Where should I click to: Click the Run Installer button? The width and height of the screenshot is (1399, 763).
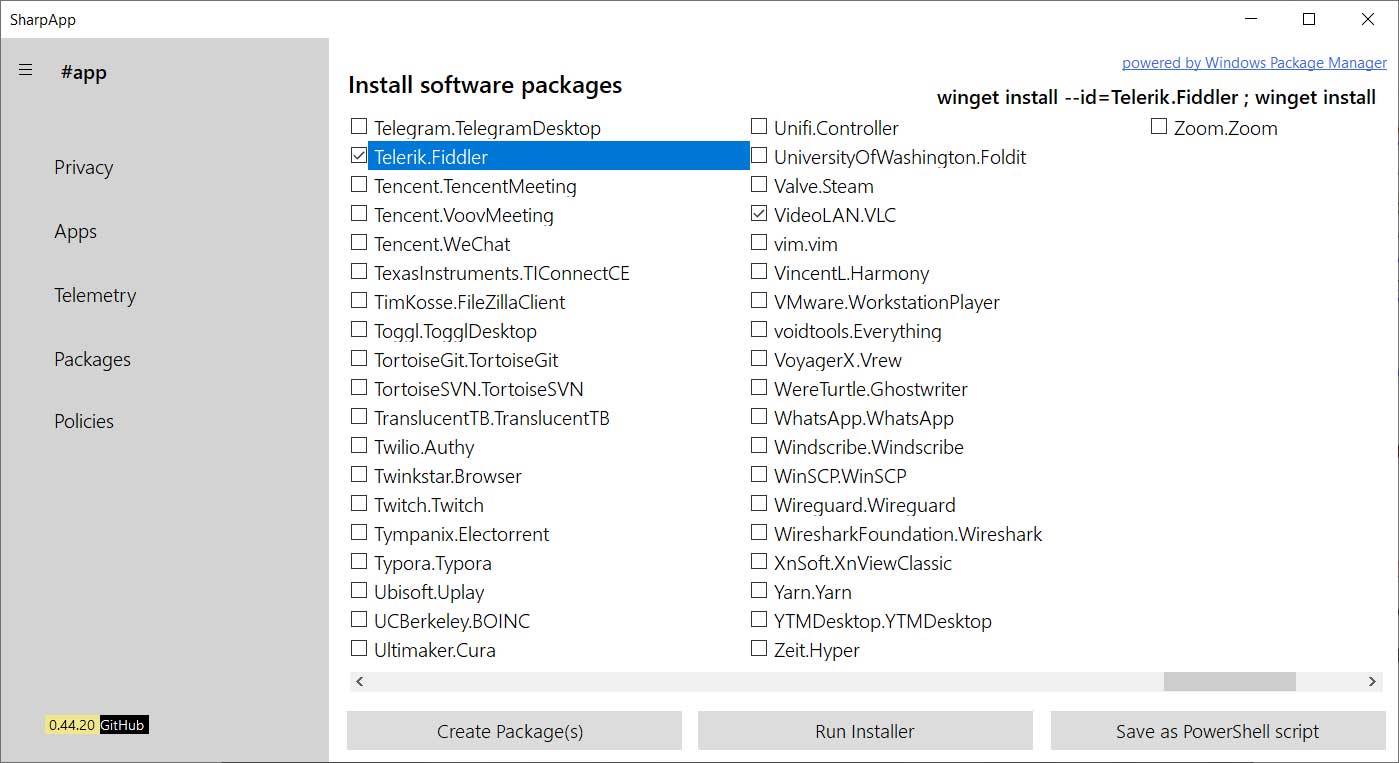(865, 731)
